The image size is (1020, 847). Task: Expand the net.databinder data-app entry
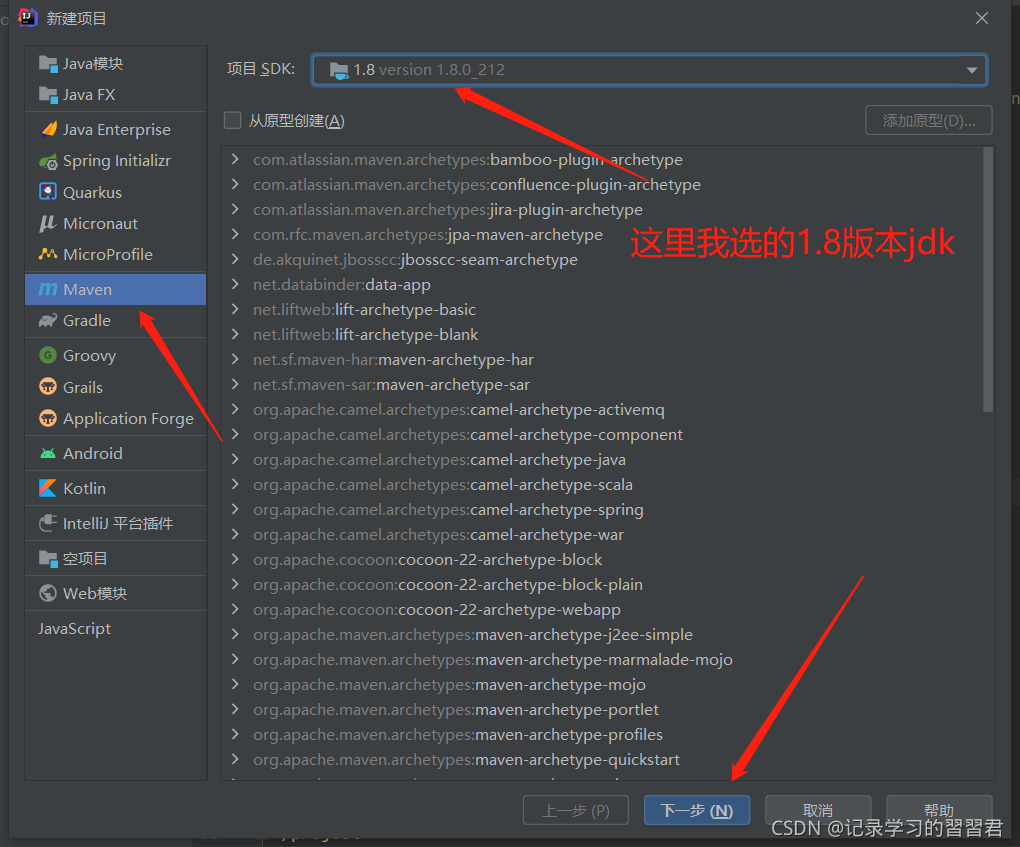[x=235, y=284]
